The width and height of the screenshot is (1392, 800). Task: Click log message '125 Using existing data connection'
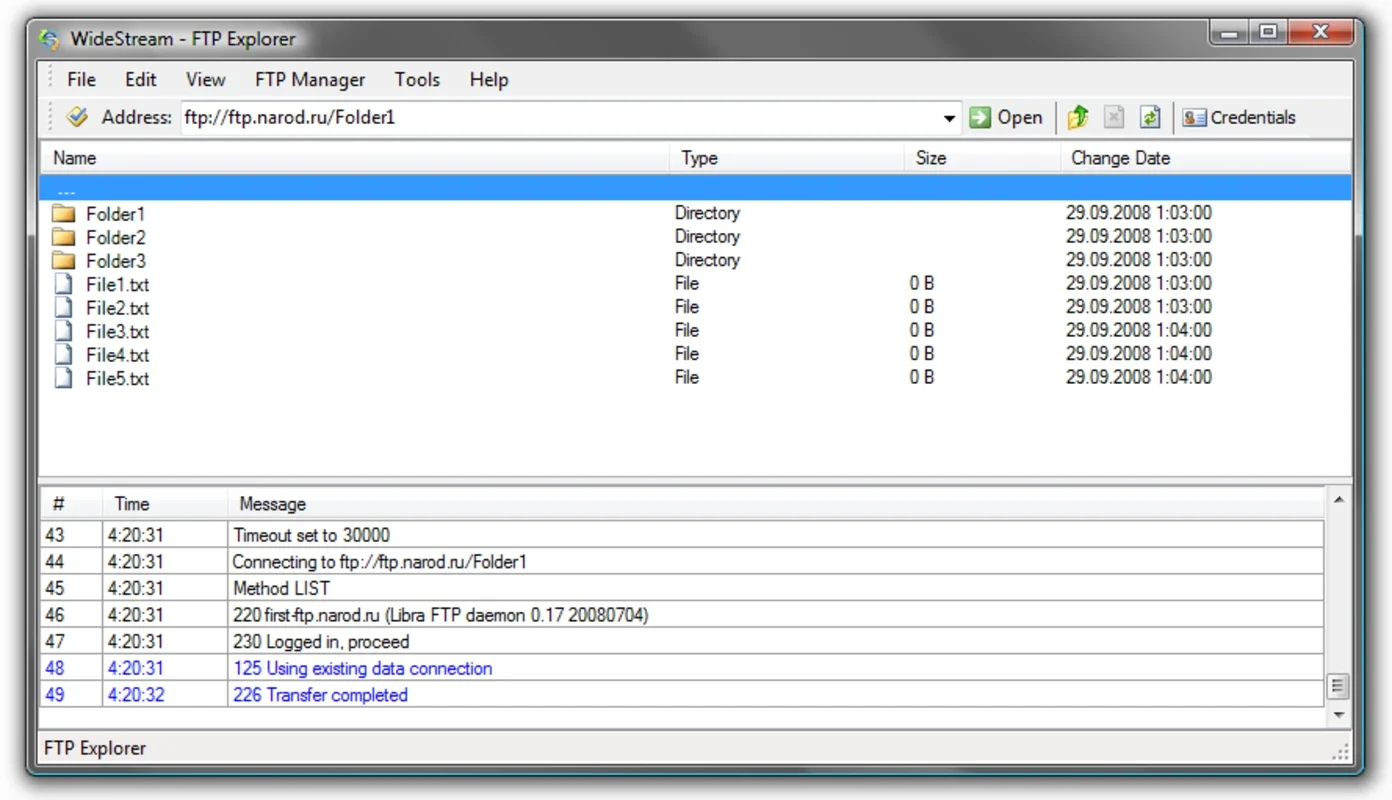click(x=362, y=668)
